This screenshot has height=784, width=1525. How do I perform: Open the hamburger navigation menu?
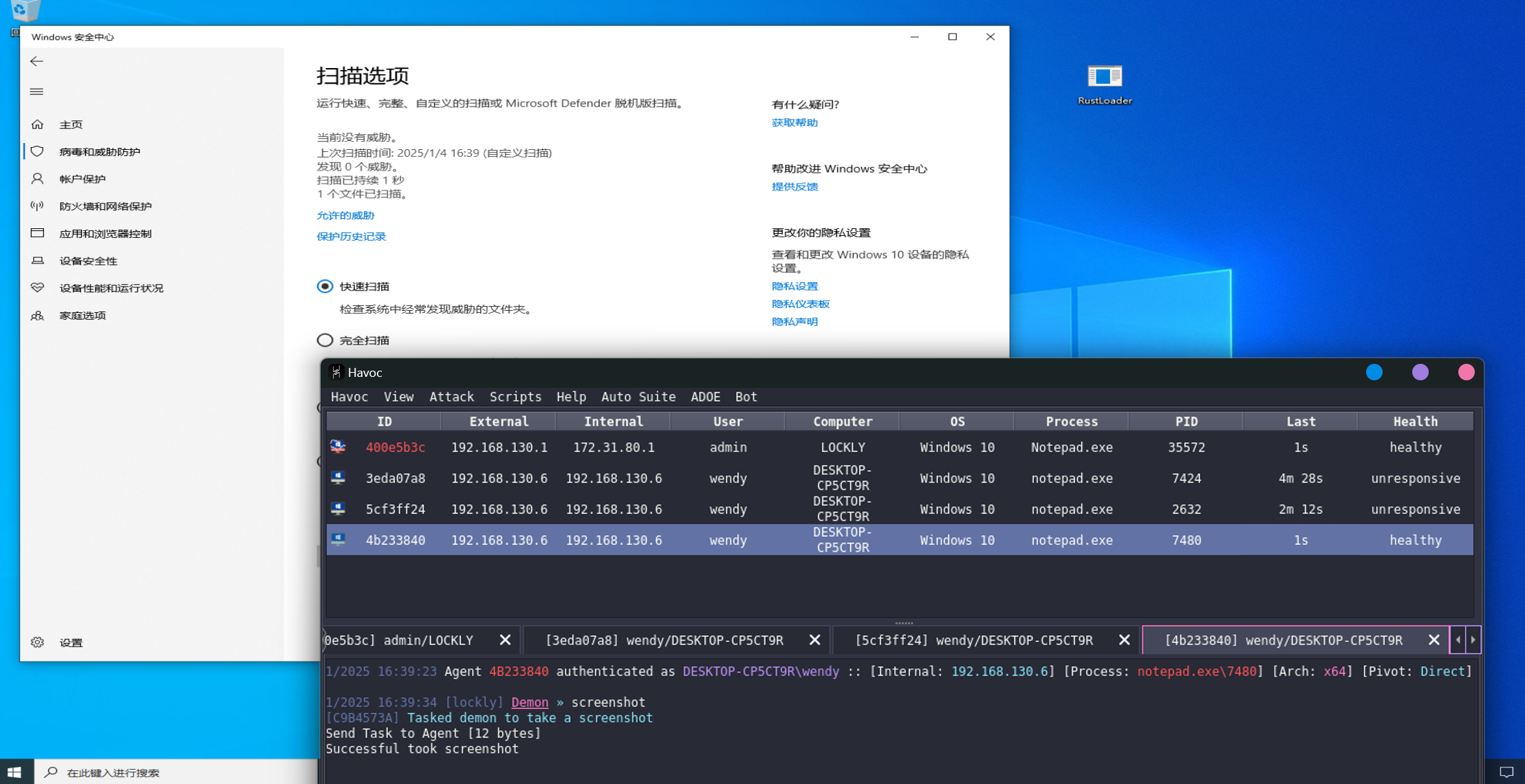coord(36,91)
